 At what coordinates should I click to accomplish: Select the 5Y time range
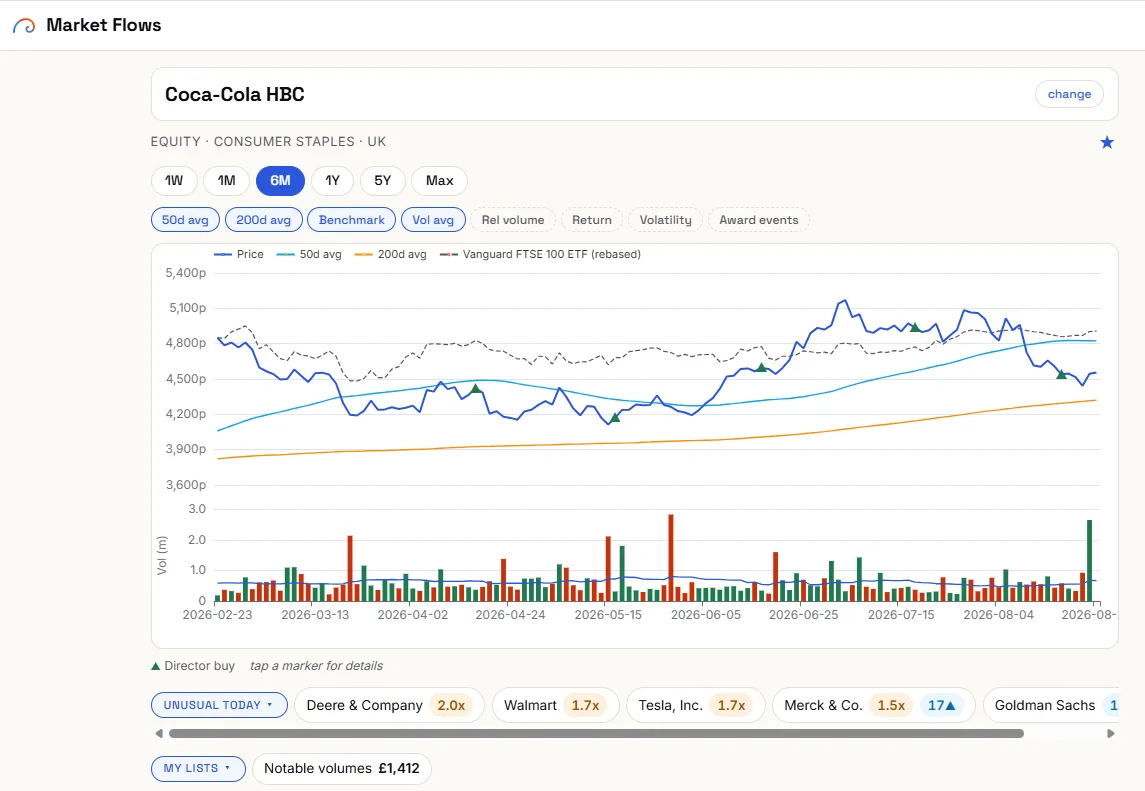point(383,181)
